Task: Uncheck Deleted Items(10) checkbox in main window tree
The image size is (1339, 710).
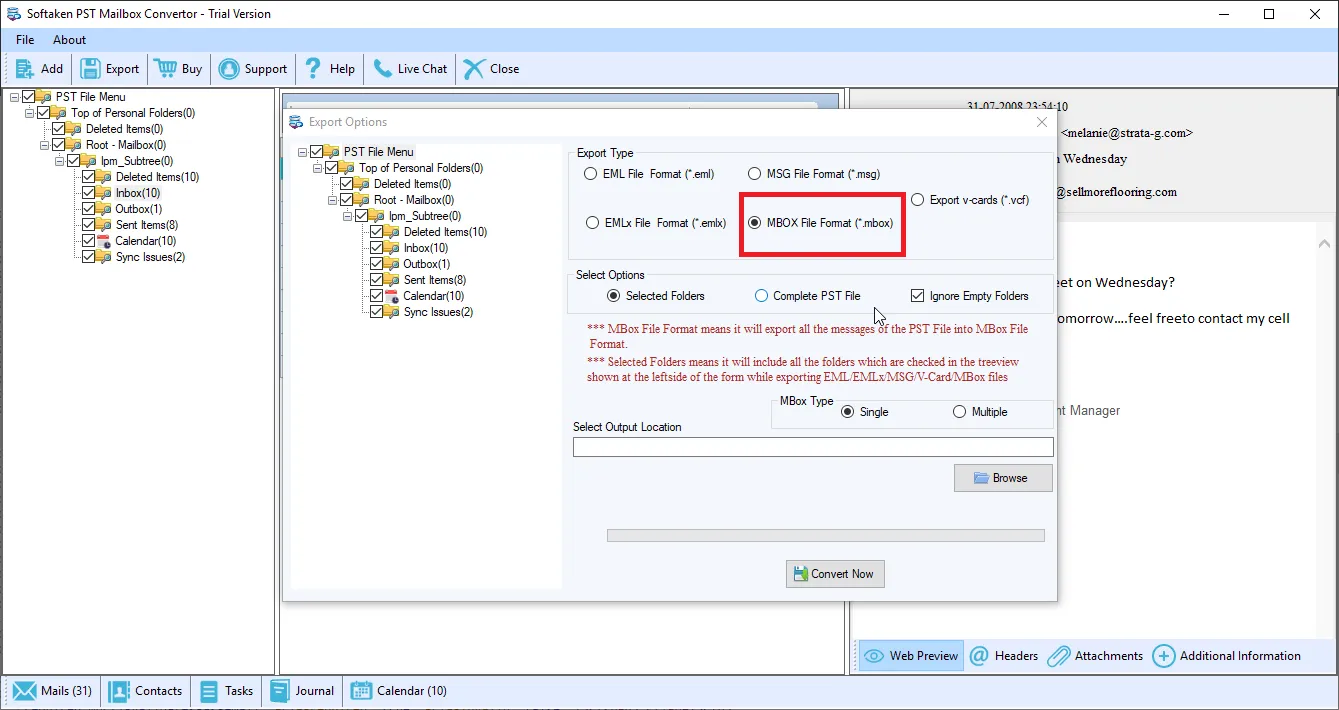Action: pyautogui.click(x=88, y=177)
